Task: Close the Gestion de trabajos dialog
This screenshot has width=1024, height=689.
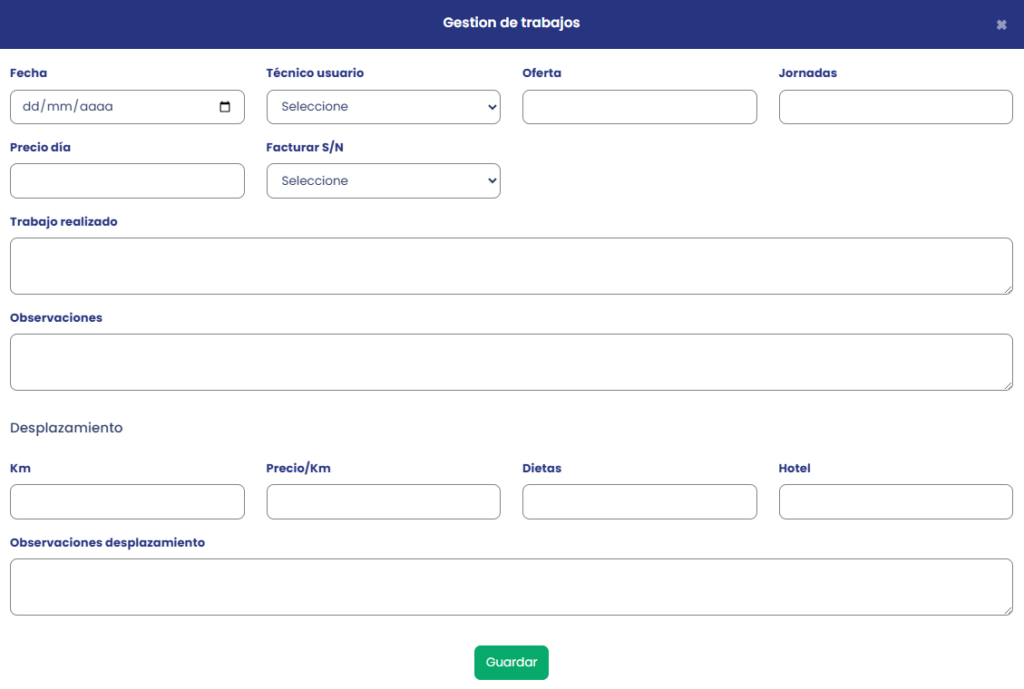Action: tap(1001, 25)
